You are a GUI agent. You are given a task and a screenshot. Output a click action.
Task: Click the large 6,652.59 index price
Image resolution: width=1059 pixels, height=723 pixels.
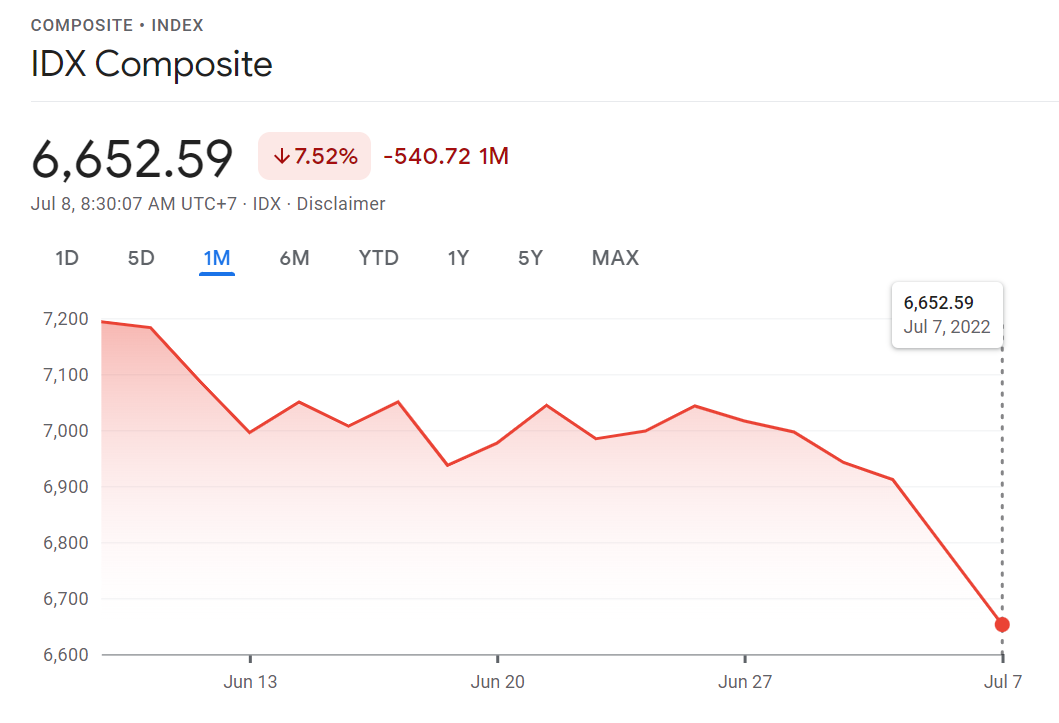coord(132,158)
